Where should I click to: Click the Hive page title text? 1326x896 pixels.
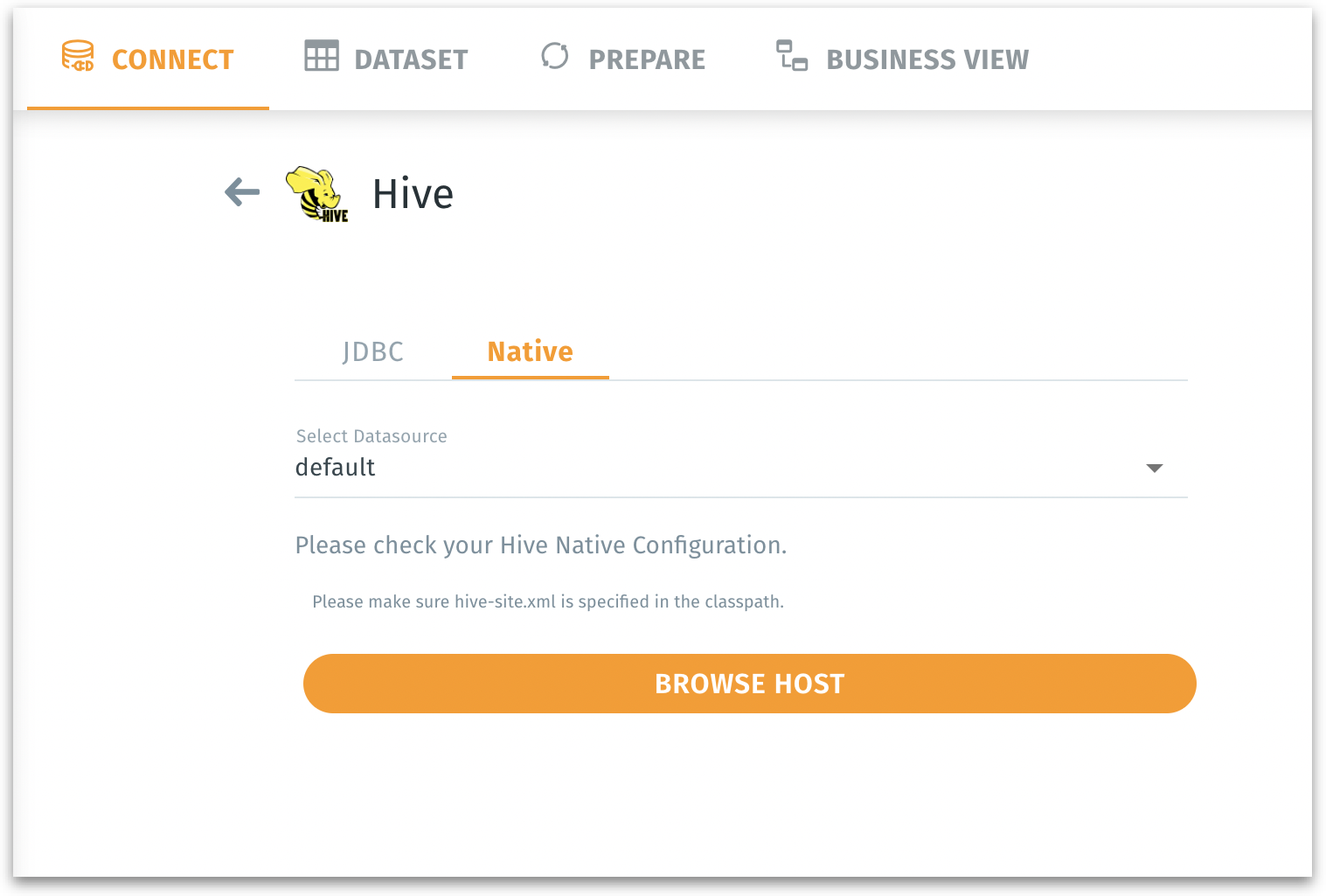pos(413,194)
